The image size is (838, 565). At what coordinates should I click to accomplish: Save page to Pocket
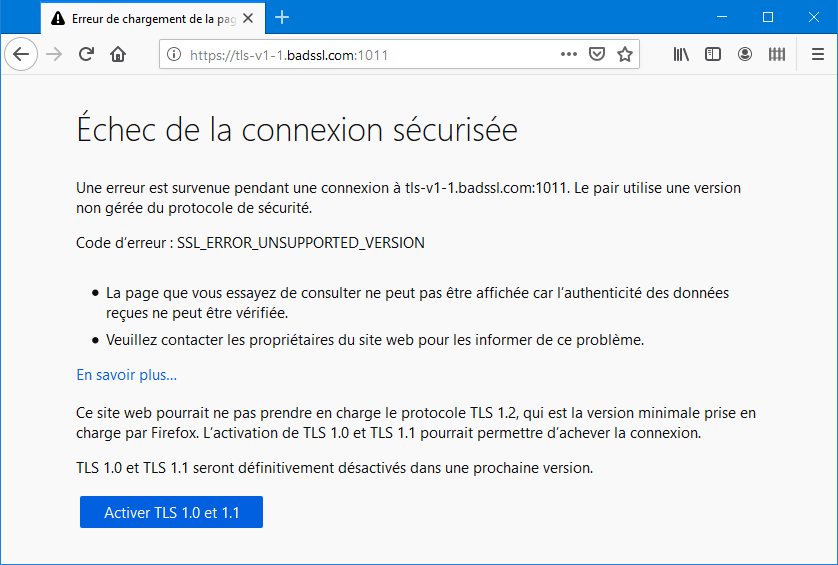coord(597,55)
